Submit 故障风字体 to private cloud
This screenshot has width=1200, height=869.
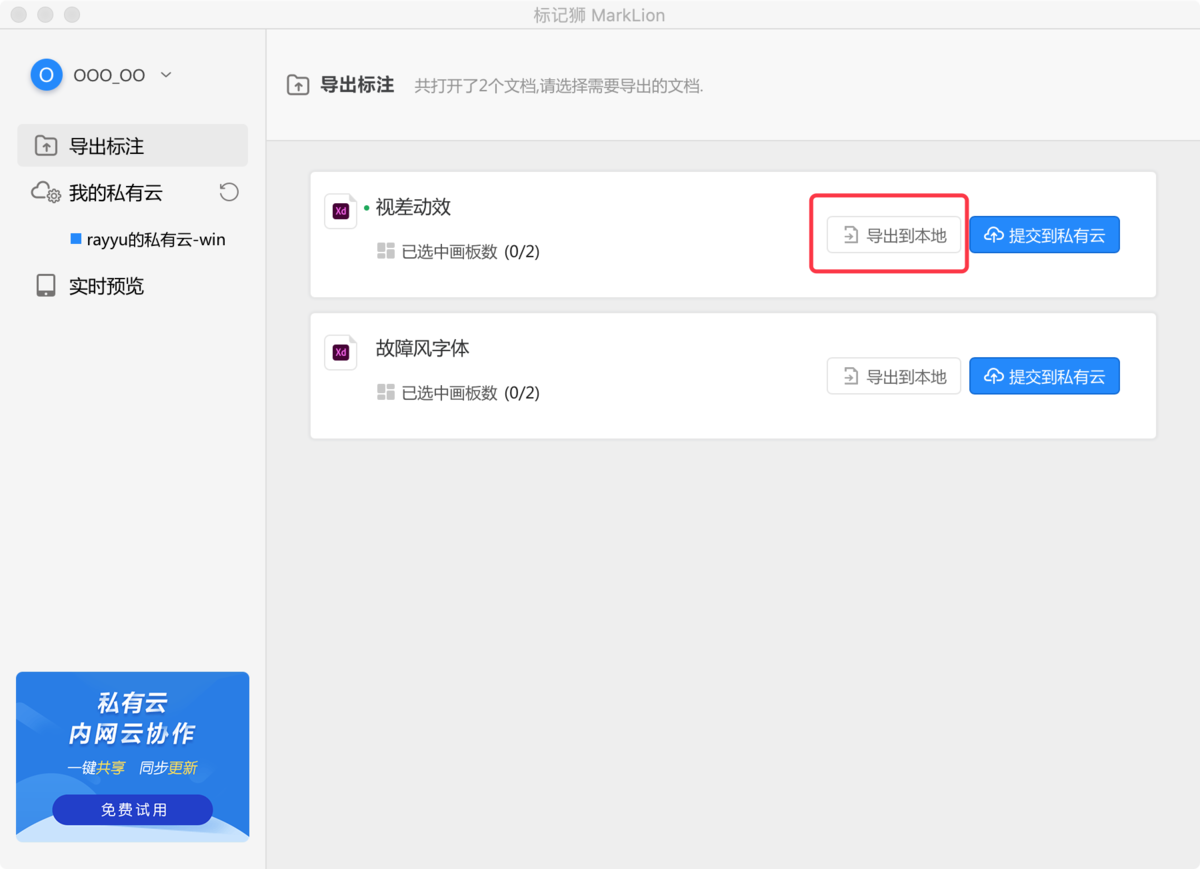1044,377
